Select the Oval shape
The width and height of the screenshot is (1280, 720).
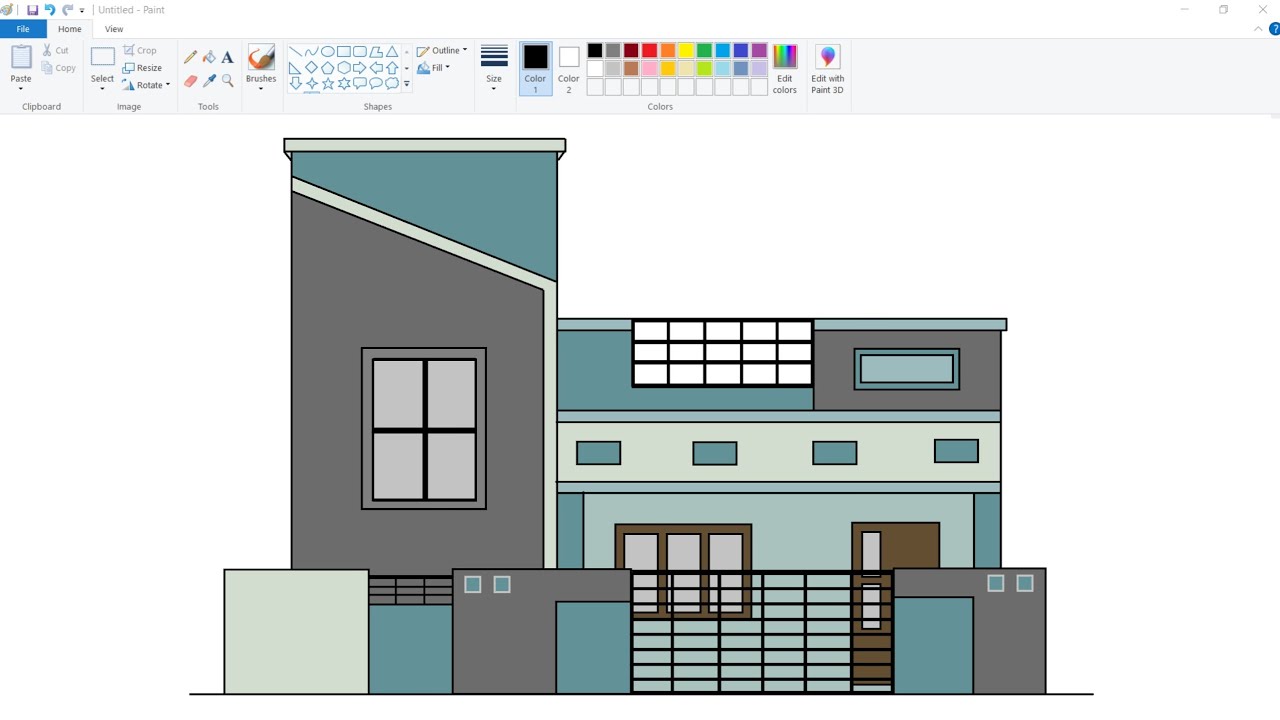click(x=327, y=52)
